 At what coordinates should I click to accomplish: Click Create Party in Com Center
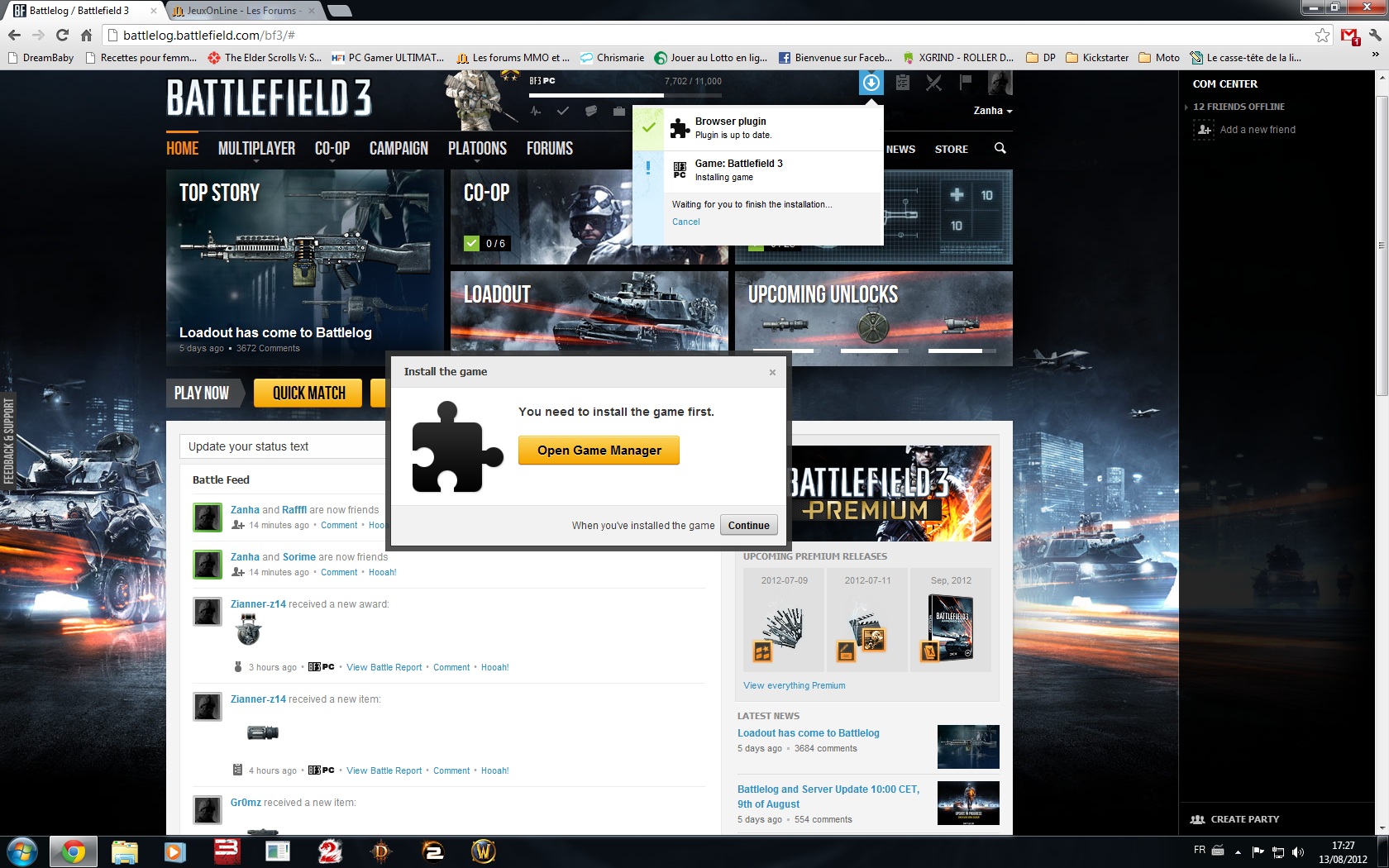[1235, 819]
